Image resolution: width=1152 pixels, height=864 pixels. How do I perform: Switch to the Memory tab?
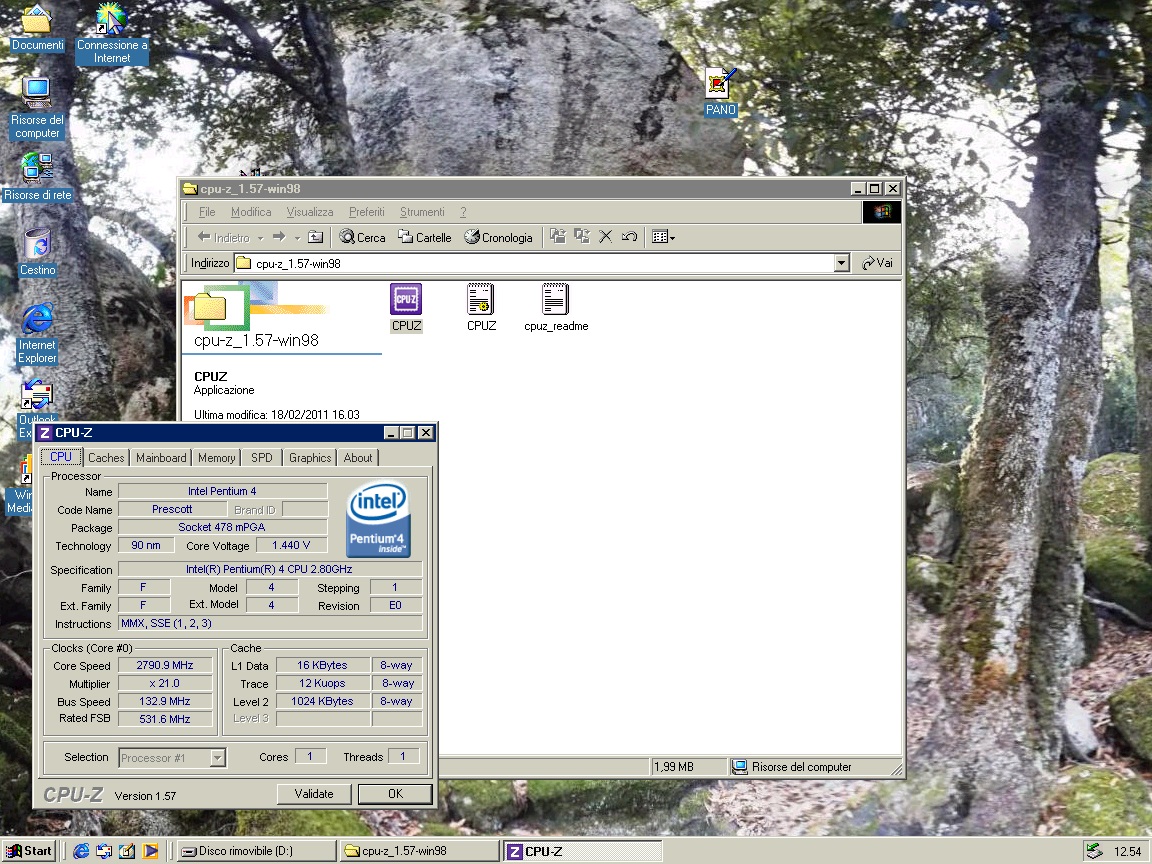tap(217, 458)
